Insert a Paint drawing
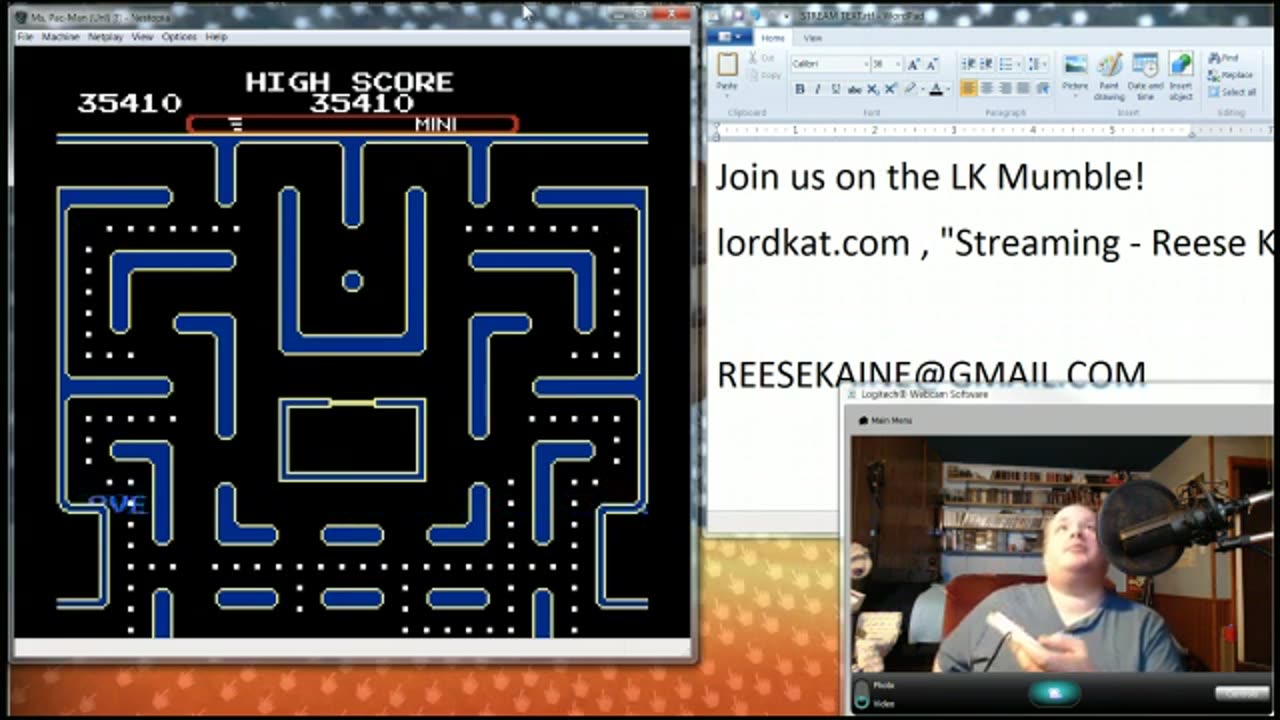The width and height of the screenshot is (1280, 720). (1109, 77)
